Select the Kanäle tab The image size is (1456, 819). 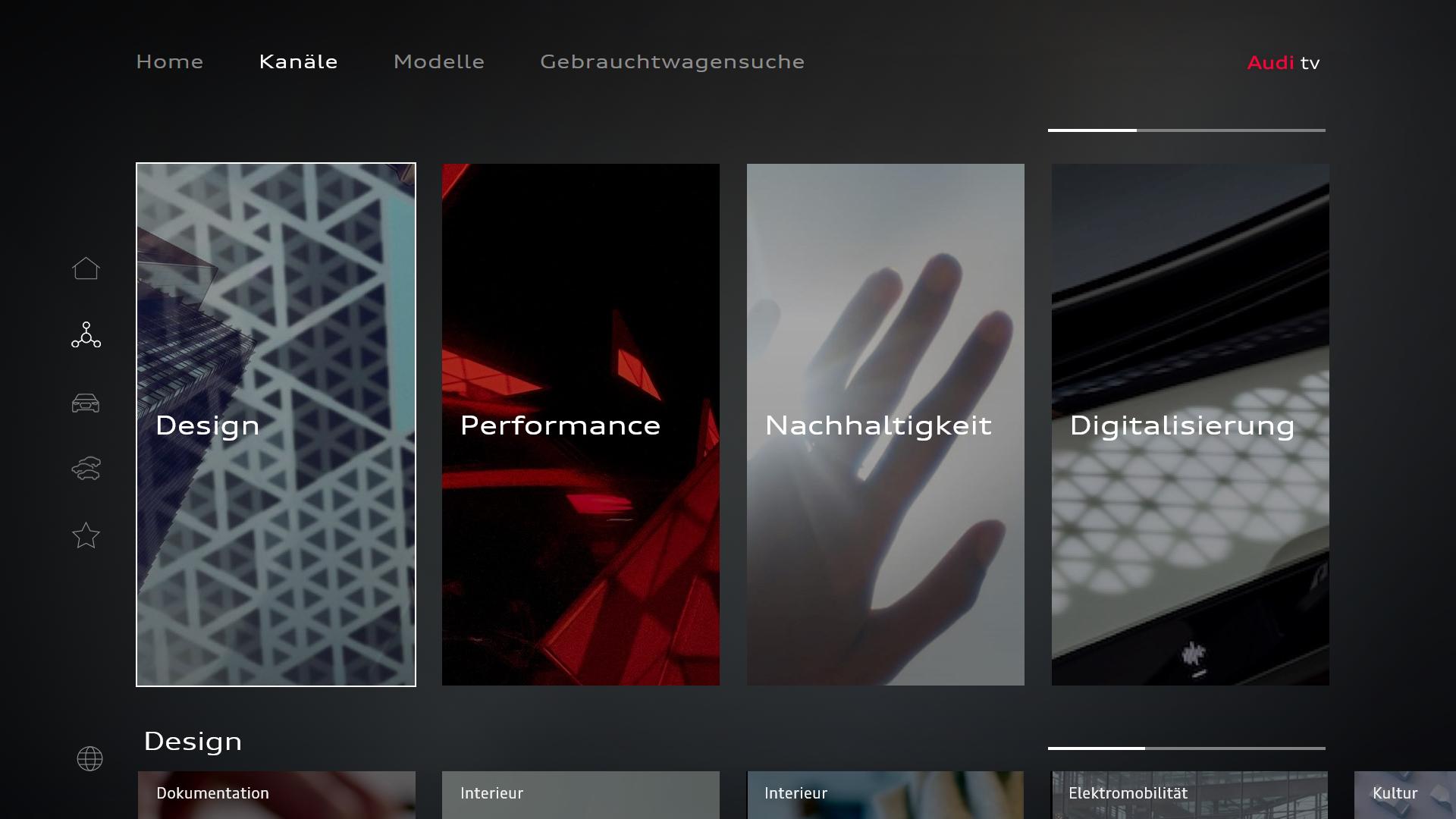[298, 62]
